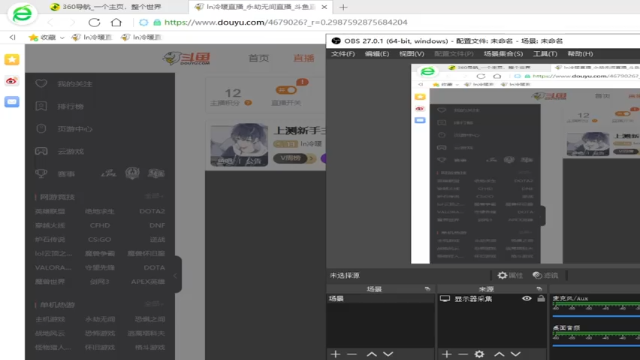This screenshot has height=360, width=640.
Task: Reload the page with refresh icon
Action: tap(94, 22)
